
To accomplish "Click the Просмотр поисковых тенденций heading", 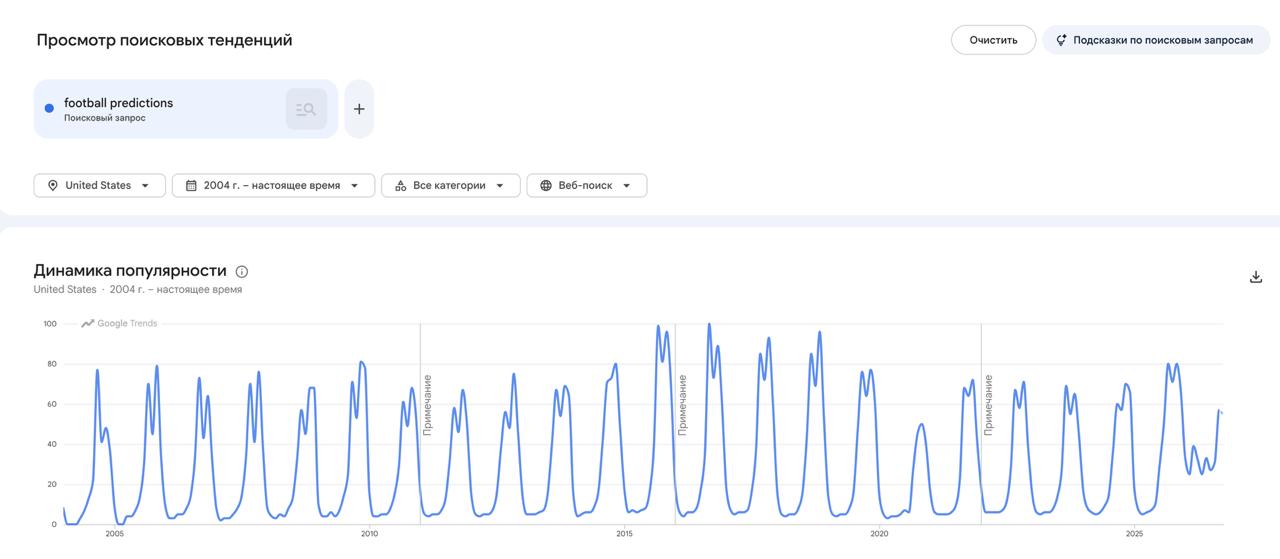I will [165, 40].
